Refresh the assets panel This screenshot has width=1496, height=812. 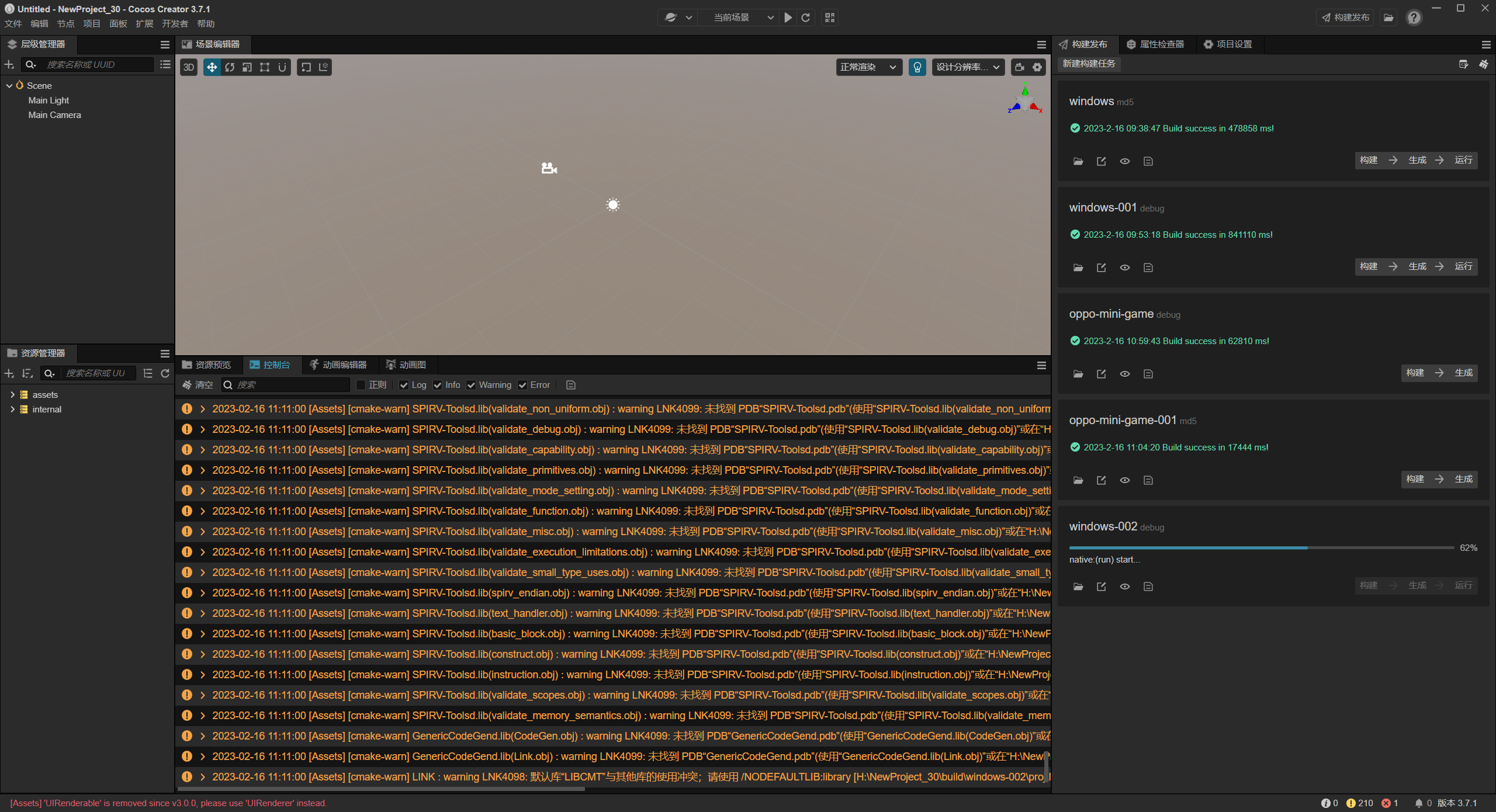[x=165, y=373]
